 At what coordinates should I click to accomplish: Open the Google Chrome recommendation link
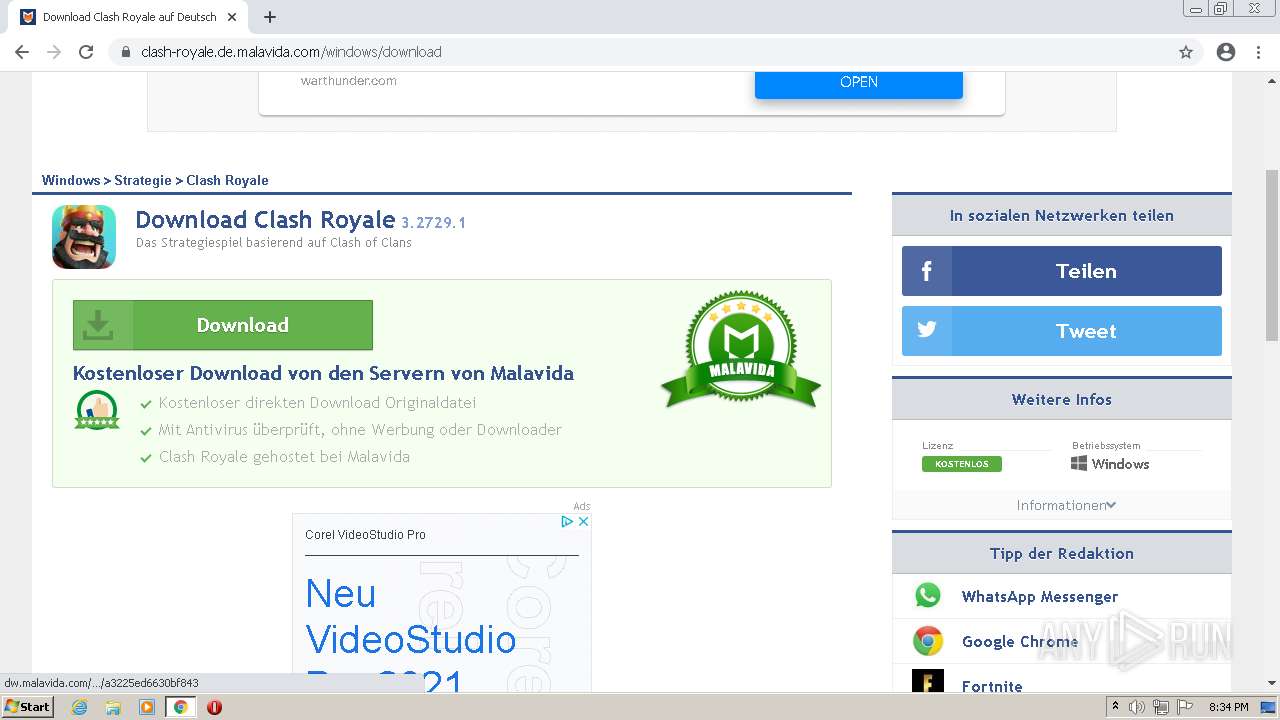click(x=1020, y=641)
